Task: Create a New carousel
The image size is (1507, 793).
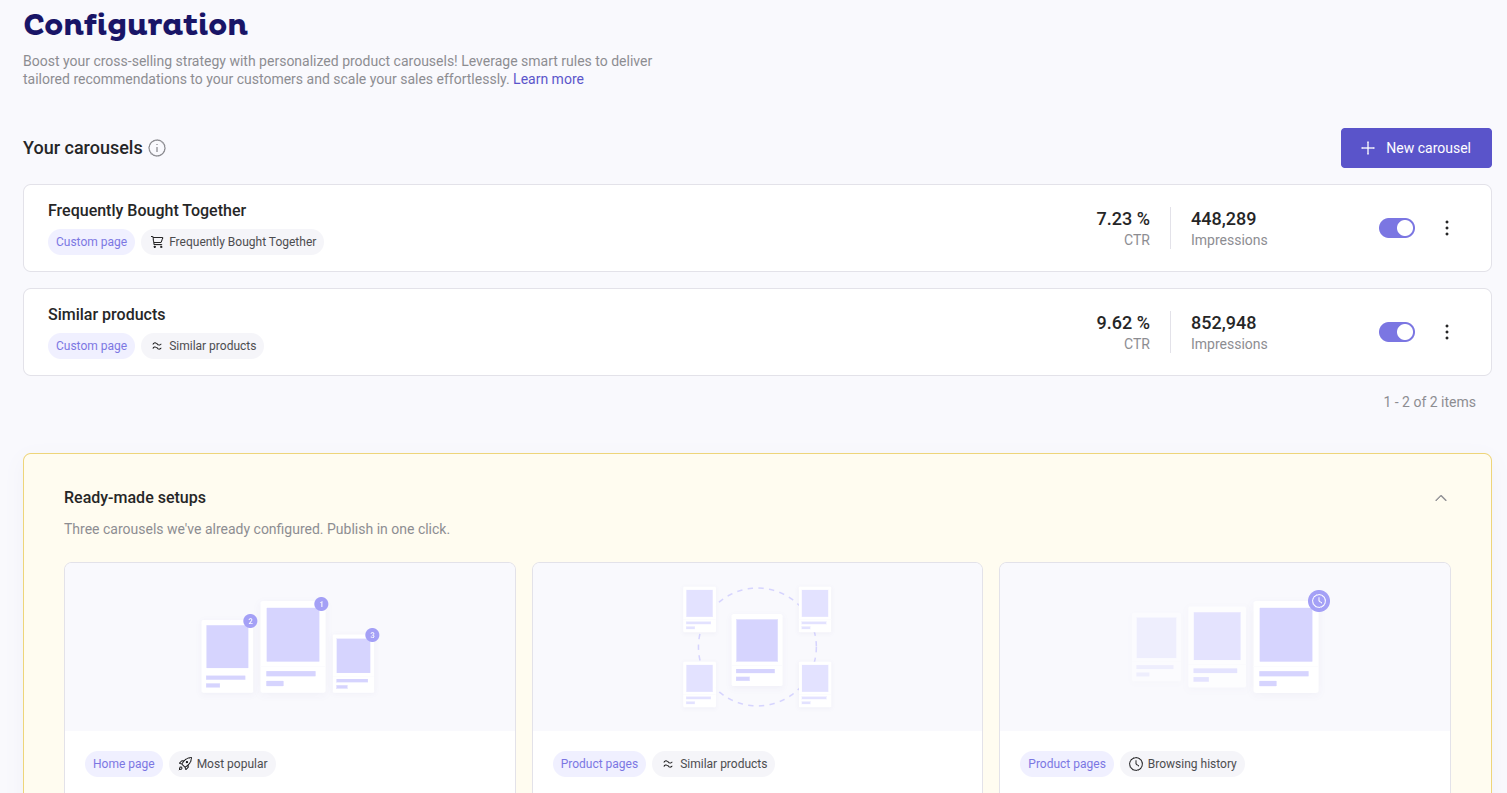Action: [1416, 148]
